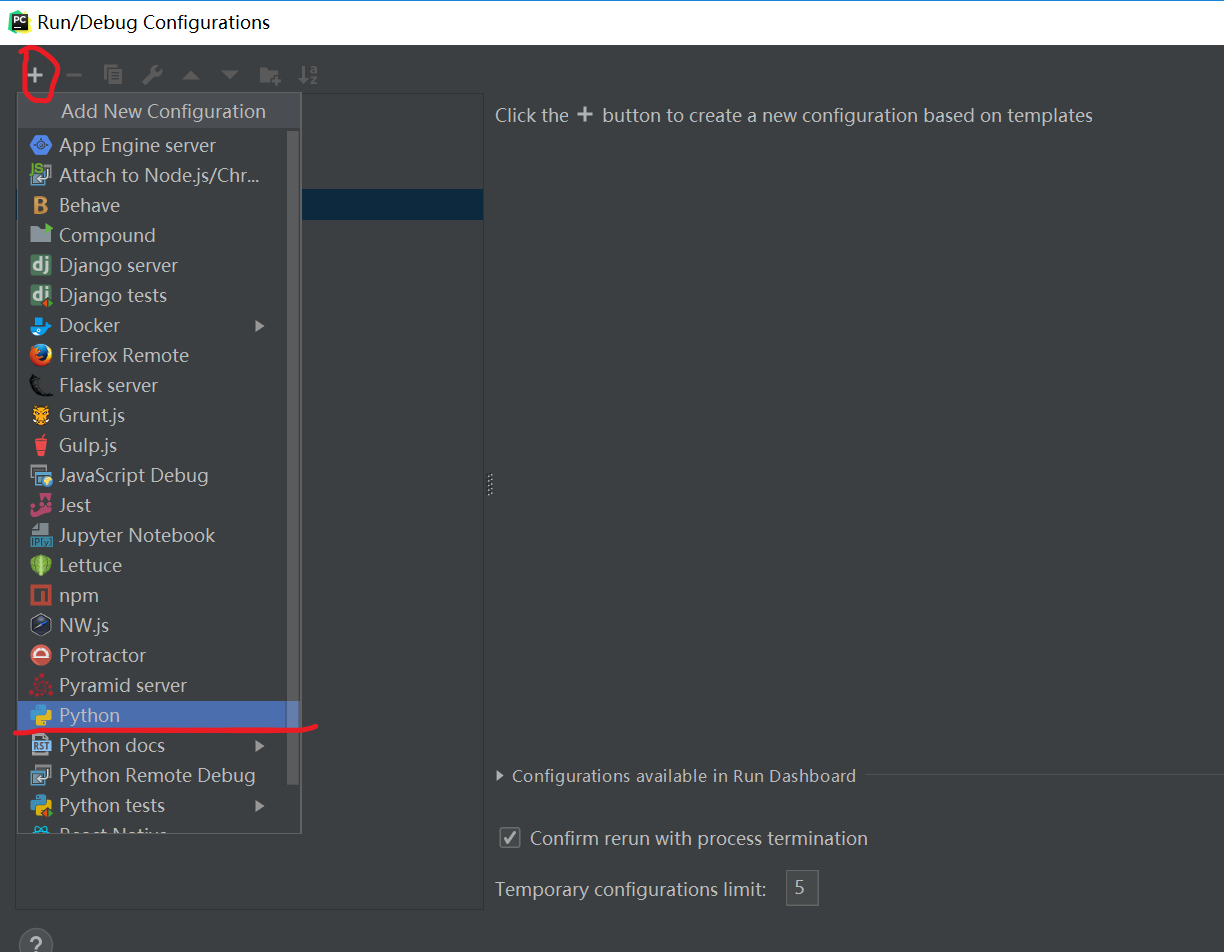1224x952 pixels.
Task: Click the Compound folder icon
Action: coord(41,235)
